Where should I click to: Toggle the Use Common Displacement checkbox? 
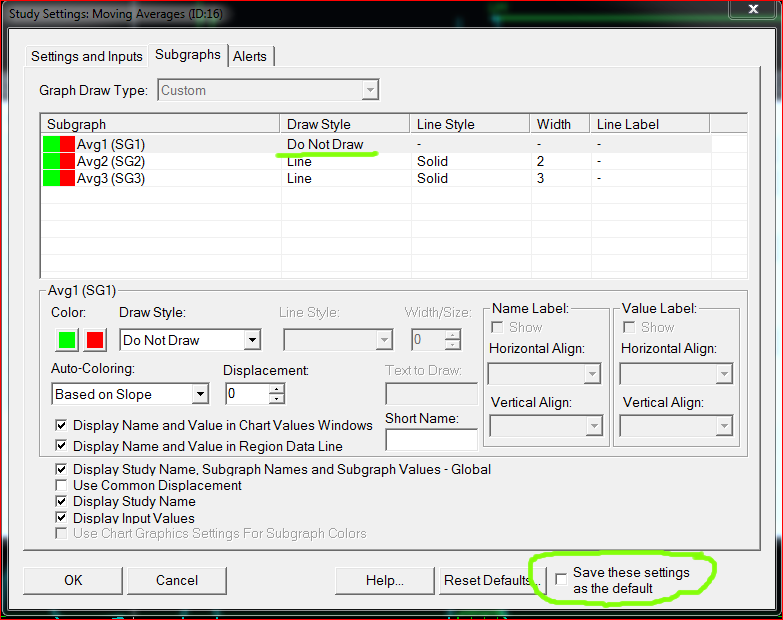coord(62,485)
